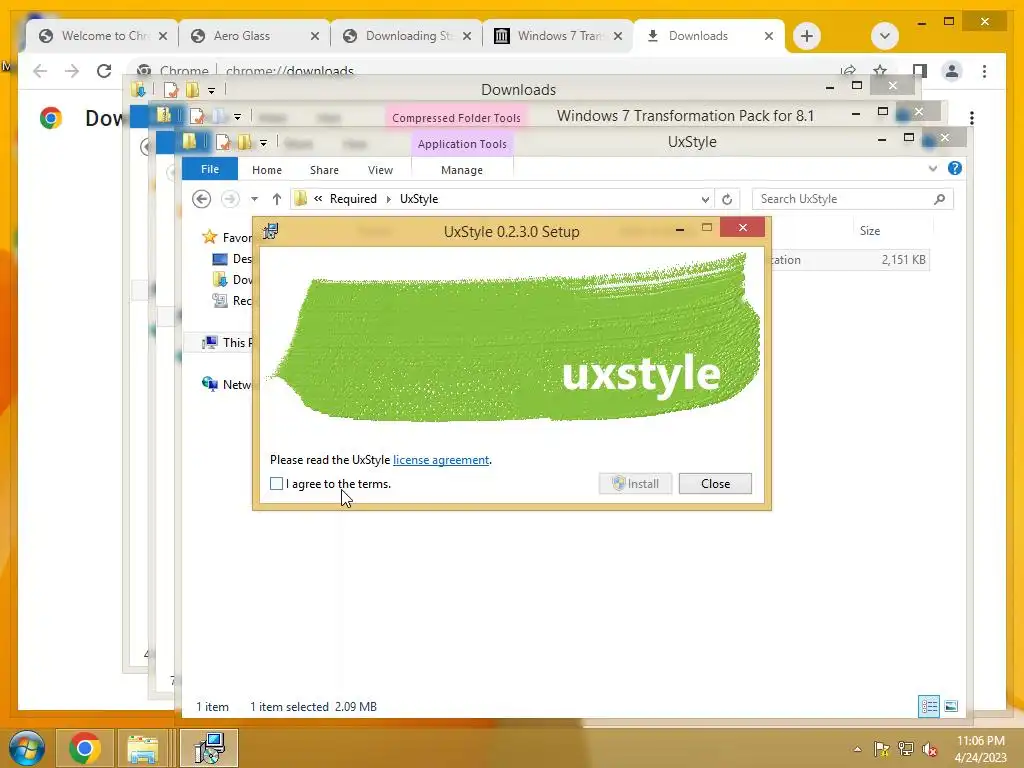1024x768 pixels.
Task: Open downloads page more actions menu
Action: click(972, 118)
